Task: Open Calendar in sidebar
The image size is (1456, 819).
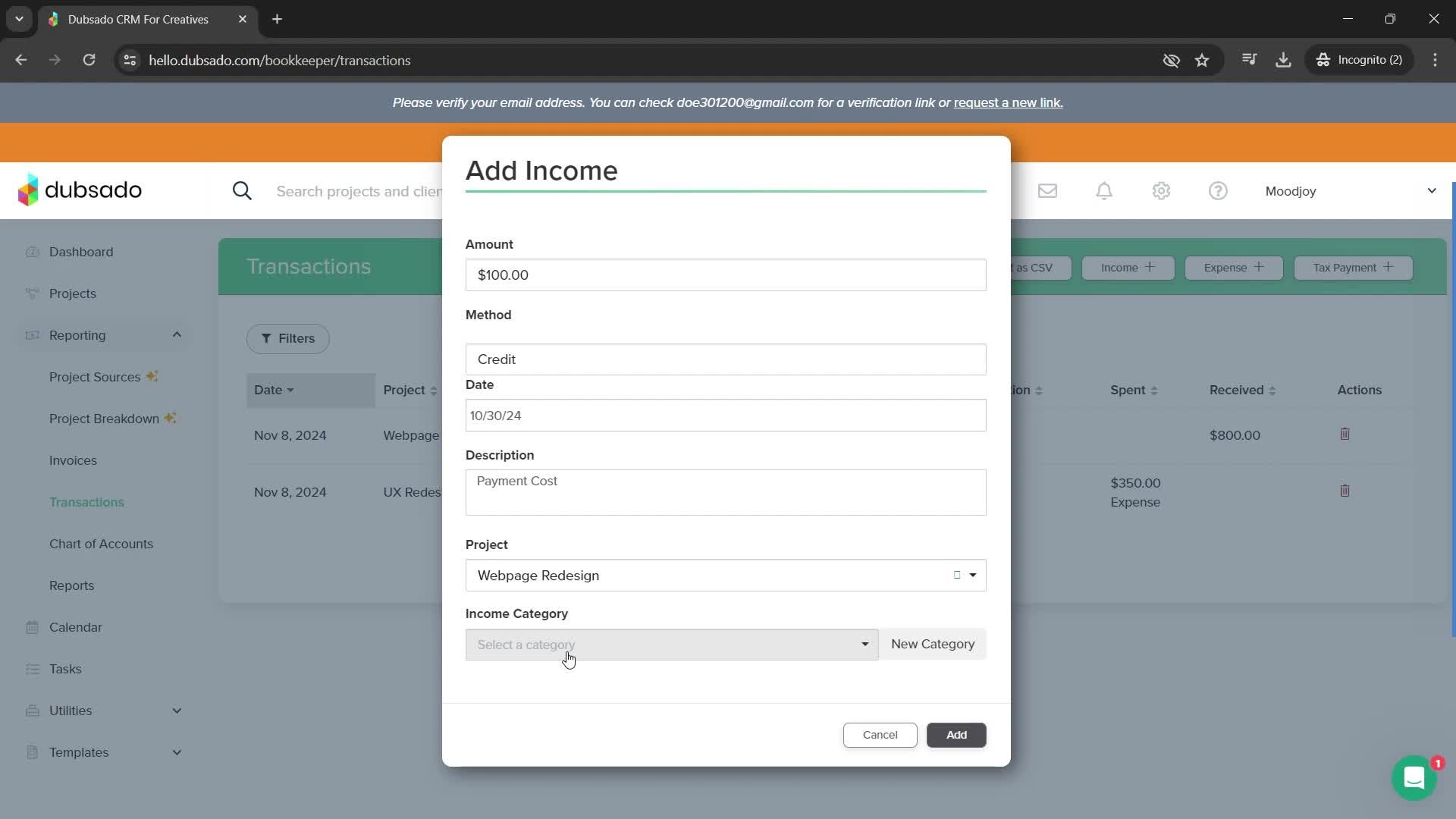Action: 76,627
